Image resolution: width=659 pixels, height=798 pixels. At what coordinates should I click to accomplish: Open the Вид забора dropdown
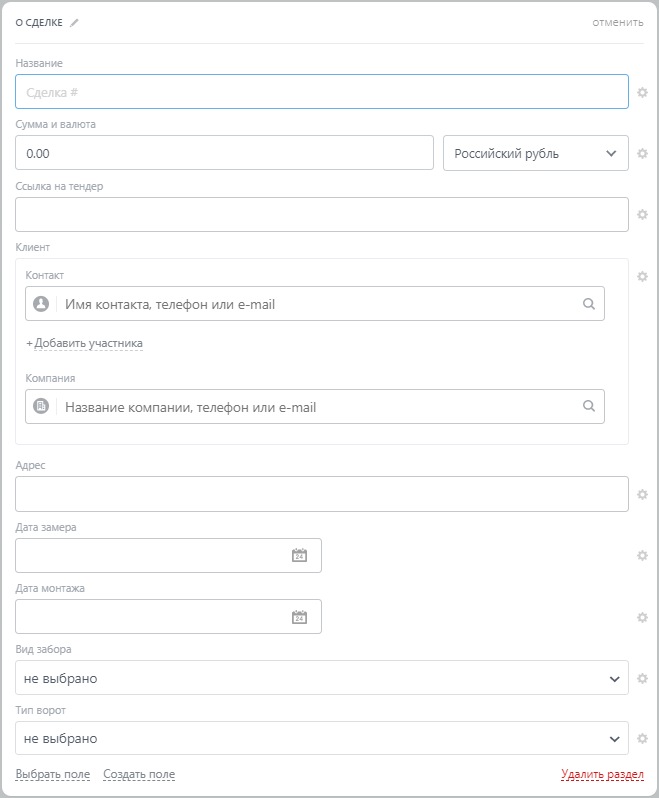coord(322,678)
